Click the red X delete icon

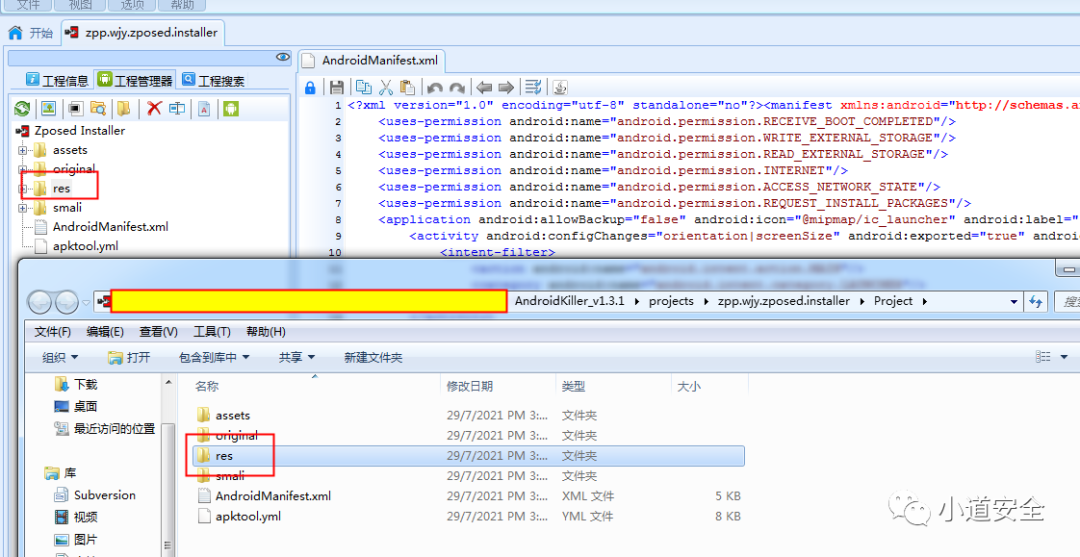pyautogui.click(x=154, y=108)
